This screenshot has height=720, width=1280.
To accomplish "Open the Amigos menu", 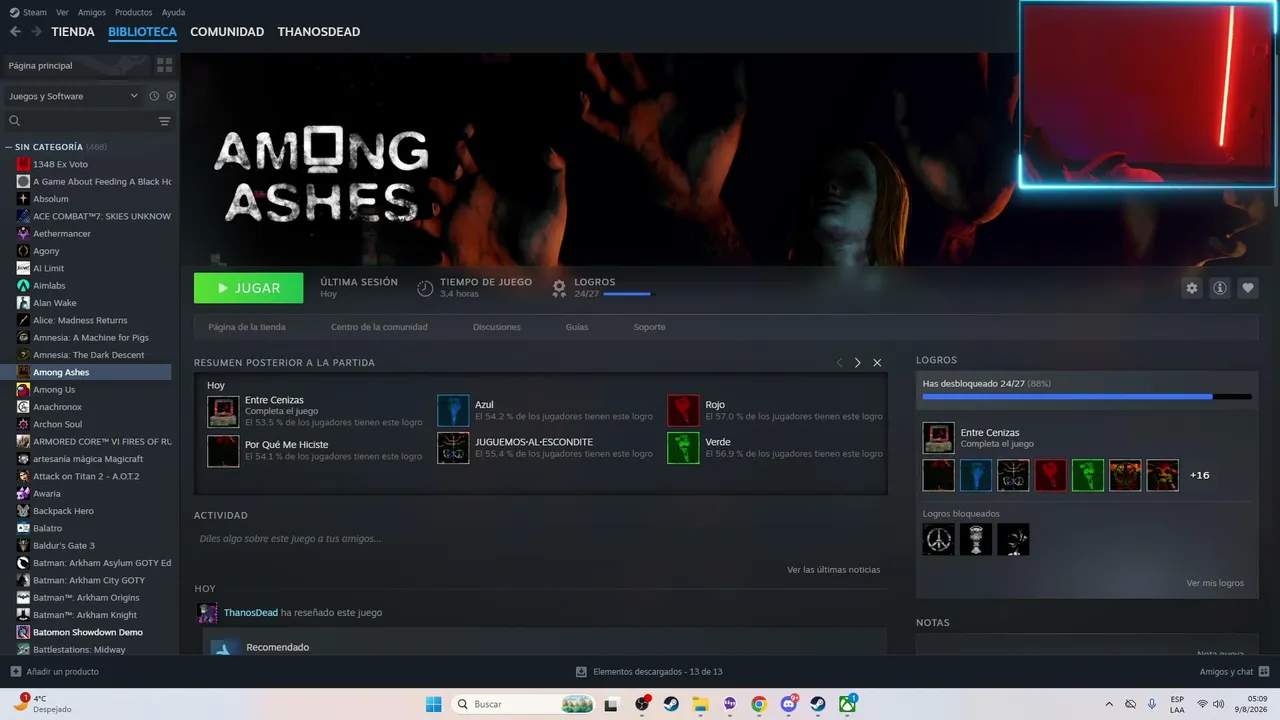I will [92, 12].
